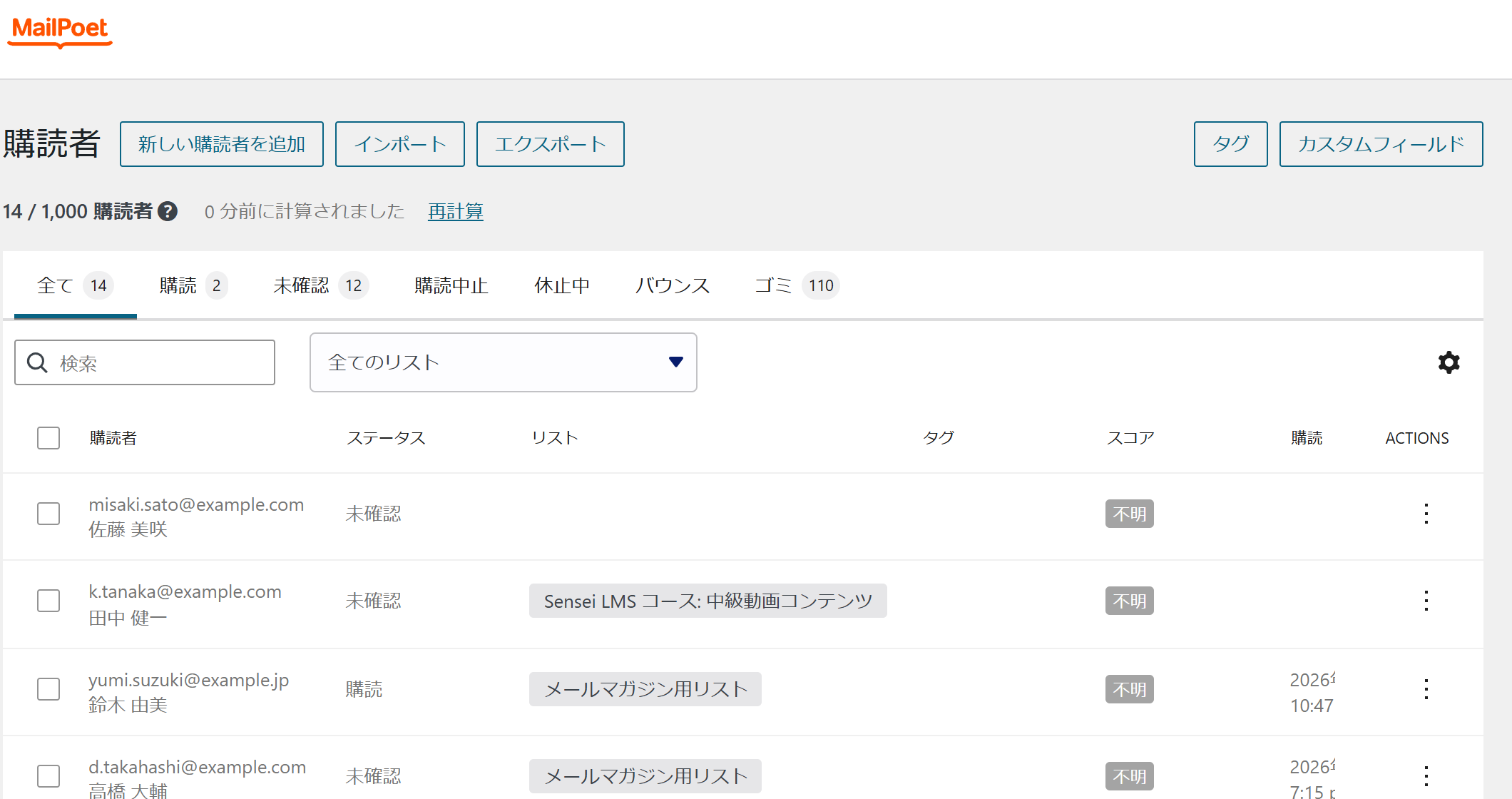This screenshot has width=1512, height=799.
Task: Open the subscriber count help icon
Action: [x=168, y=211]
